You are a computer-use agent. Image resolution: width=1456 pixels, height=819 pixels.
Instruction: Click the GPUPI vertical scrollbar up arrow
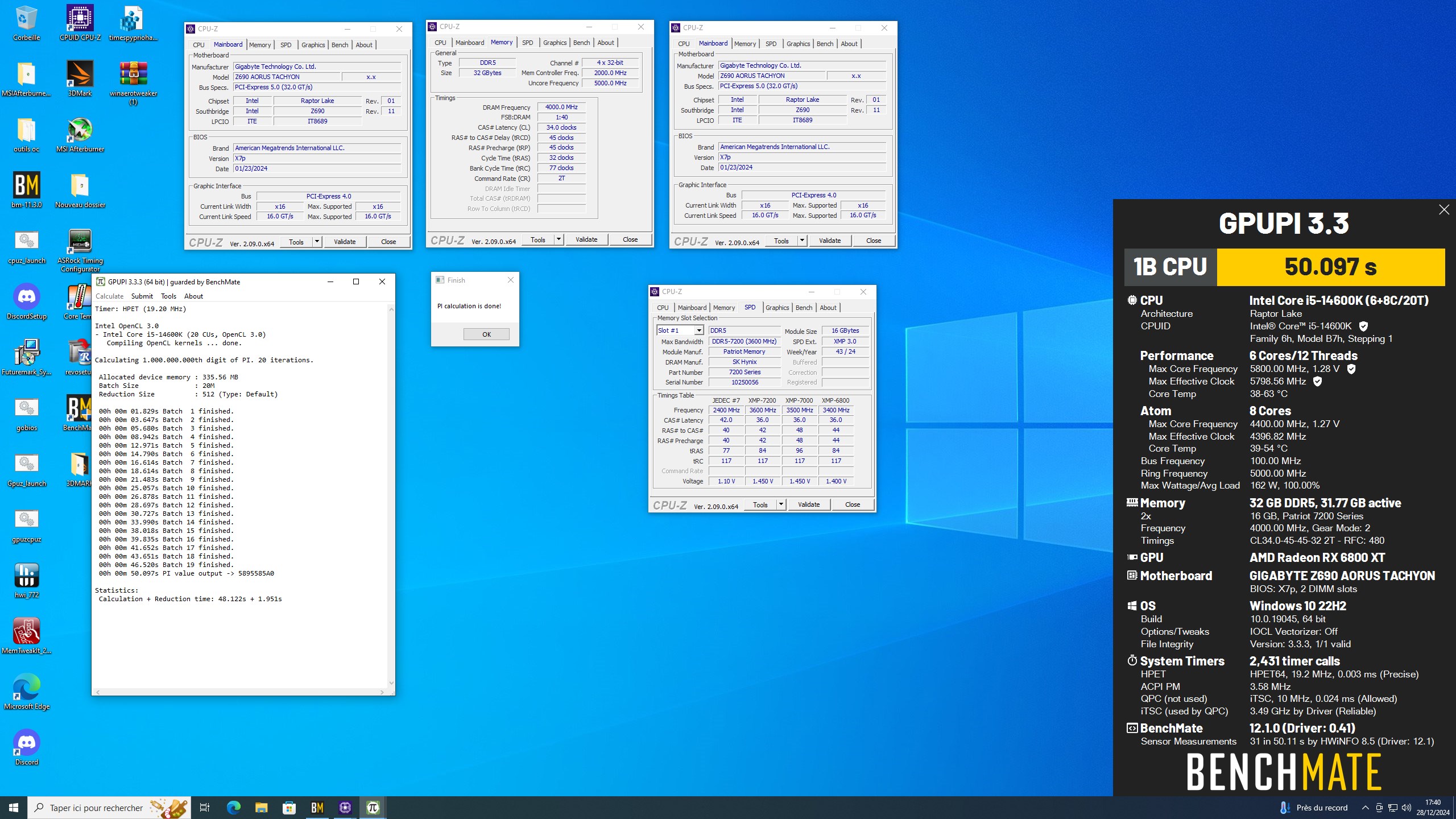click(391, 309)
